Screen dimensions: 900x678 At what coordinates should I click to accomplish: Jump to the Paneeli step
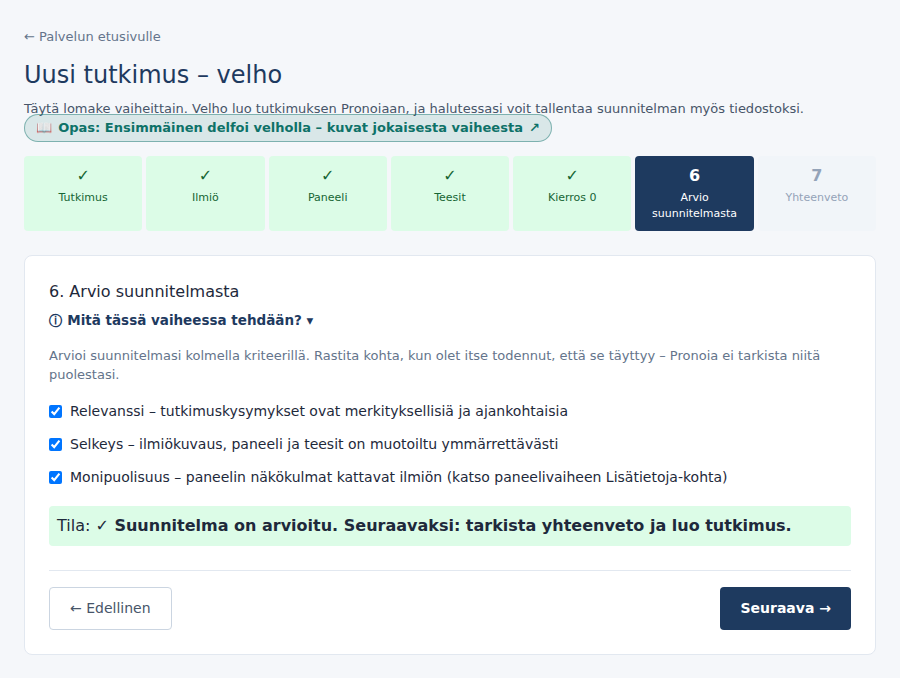click(327, 193)
